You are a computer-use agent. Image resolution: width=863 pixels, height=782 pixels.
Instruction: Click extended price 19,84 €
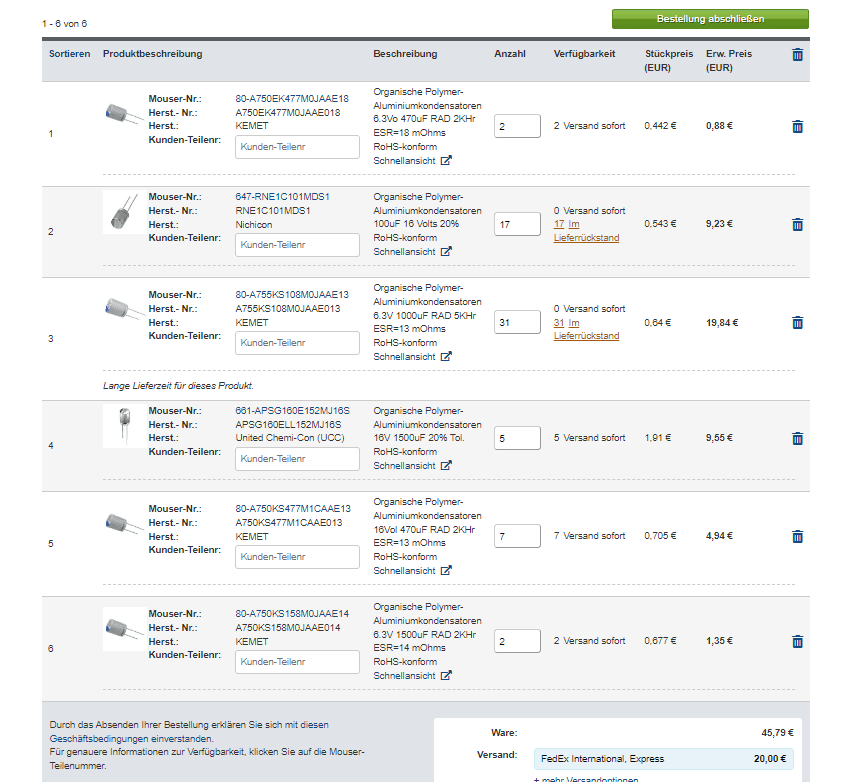722,322
